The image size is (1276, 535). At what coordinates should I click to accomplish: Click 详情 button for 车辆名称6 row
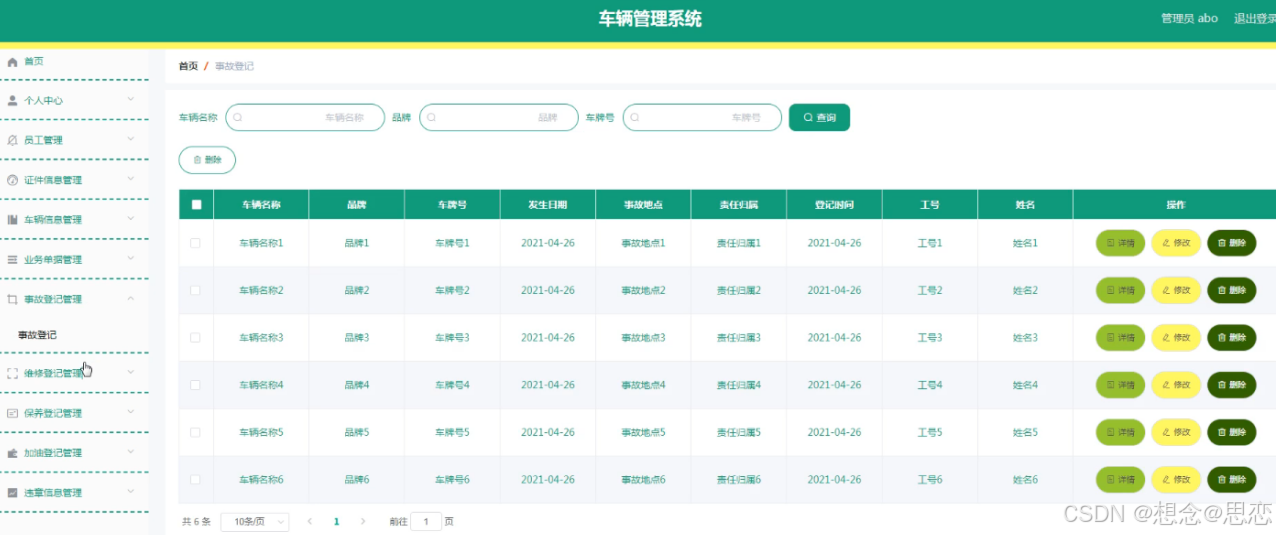[1120, 480]
